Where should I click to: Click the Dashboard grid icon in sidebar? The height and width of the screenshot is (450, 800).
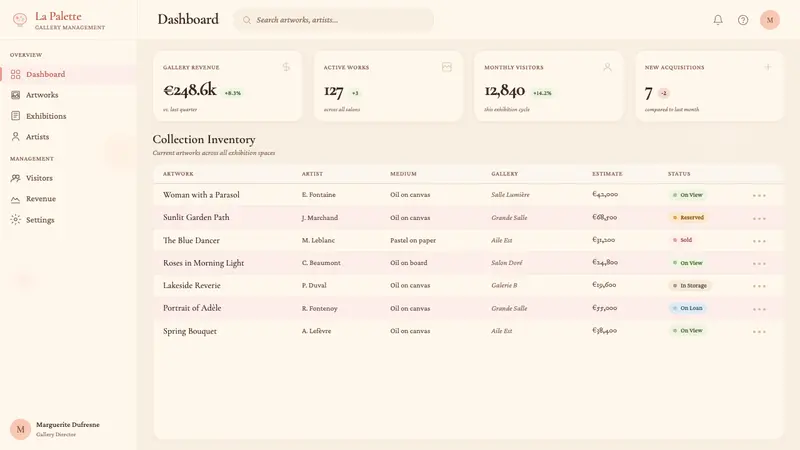(16, 74)
